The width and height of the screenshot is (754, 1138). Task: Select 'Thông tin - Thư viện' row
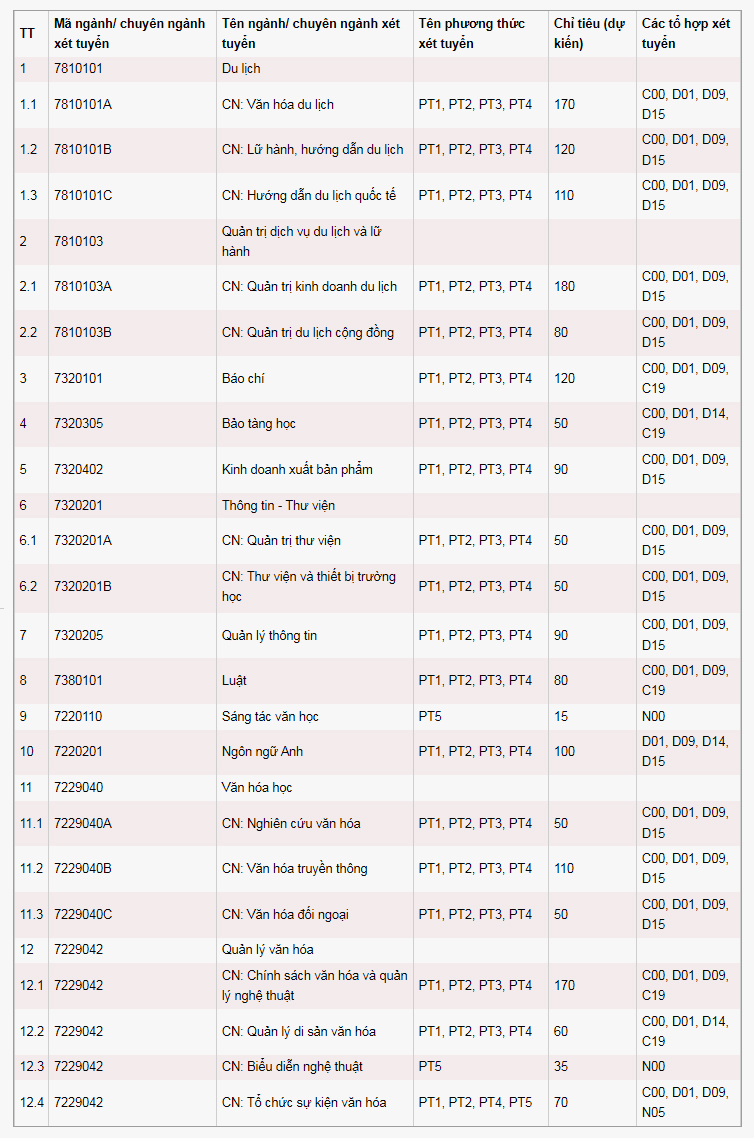tap(377, 505)
